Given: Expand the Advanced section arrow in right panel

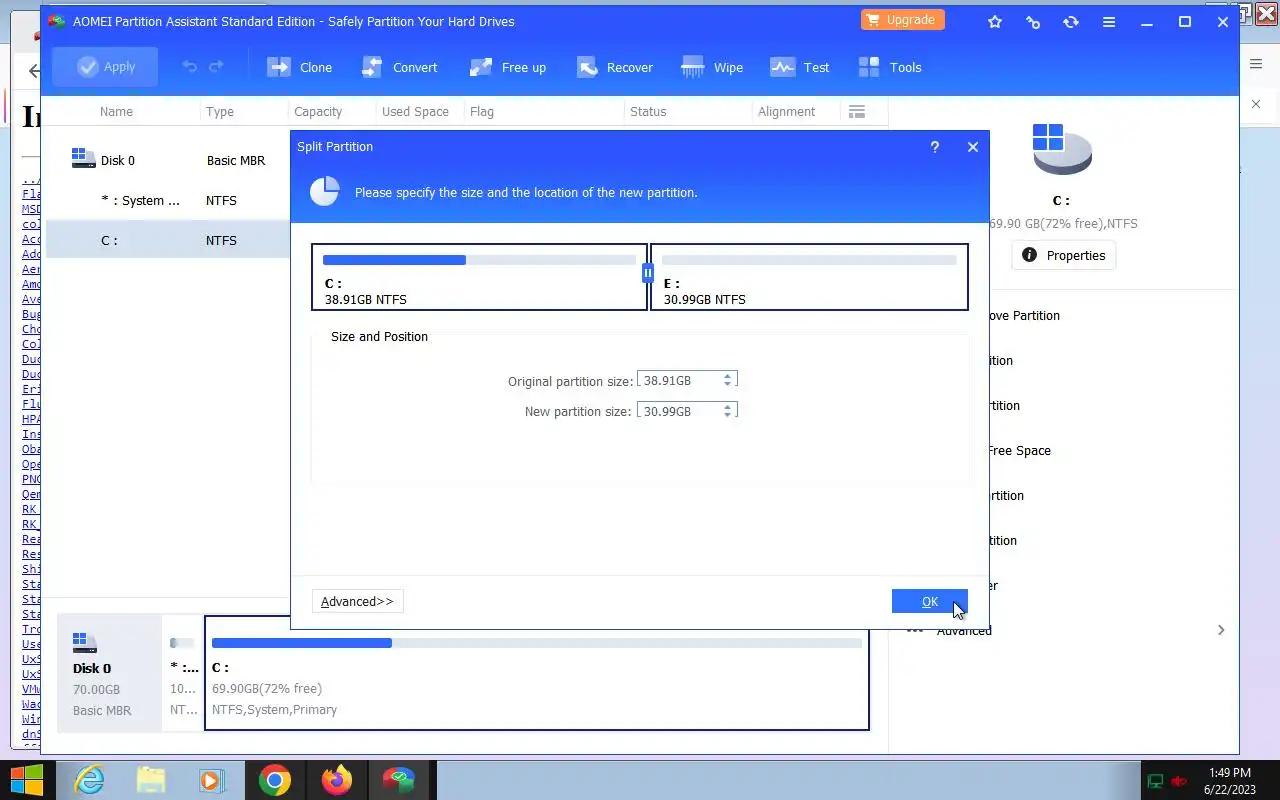Looking at the screenshot, I should tap(1220, 630).
